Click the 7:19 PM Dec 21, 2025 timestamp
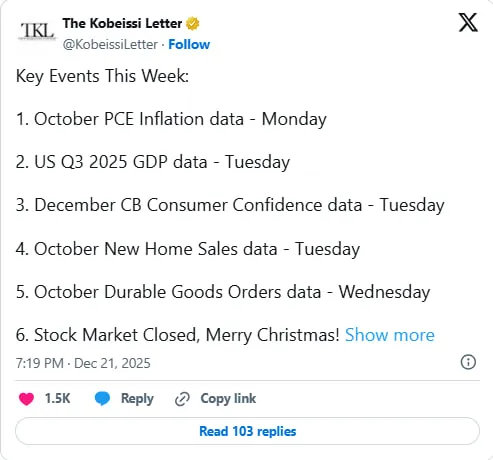The image size is (493, 460). [83, 363]
